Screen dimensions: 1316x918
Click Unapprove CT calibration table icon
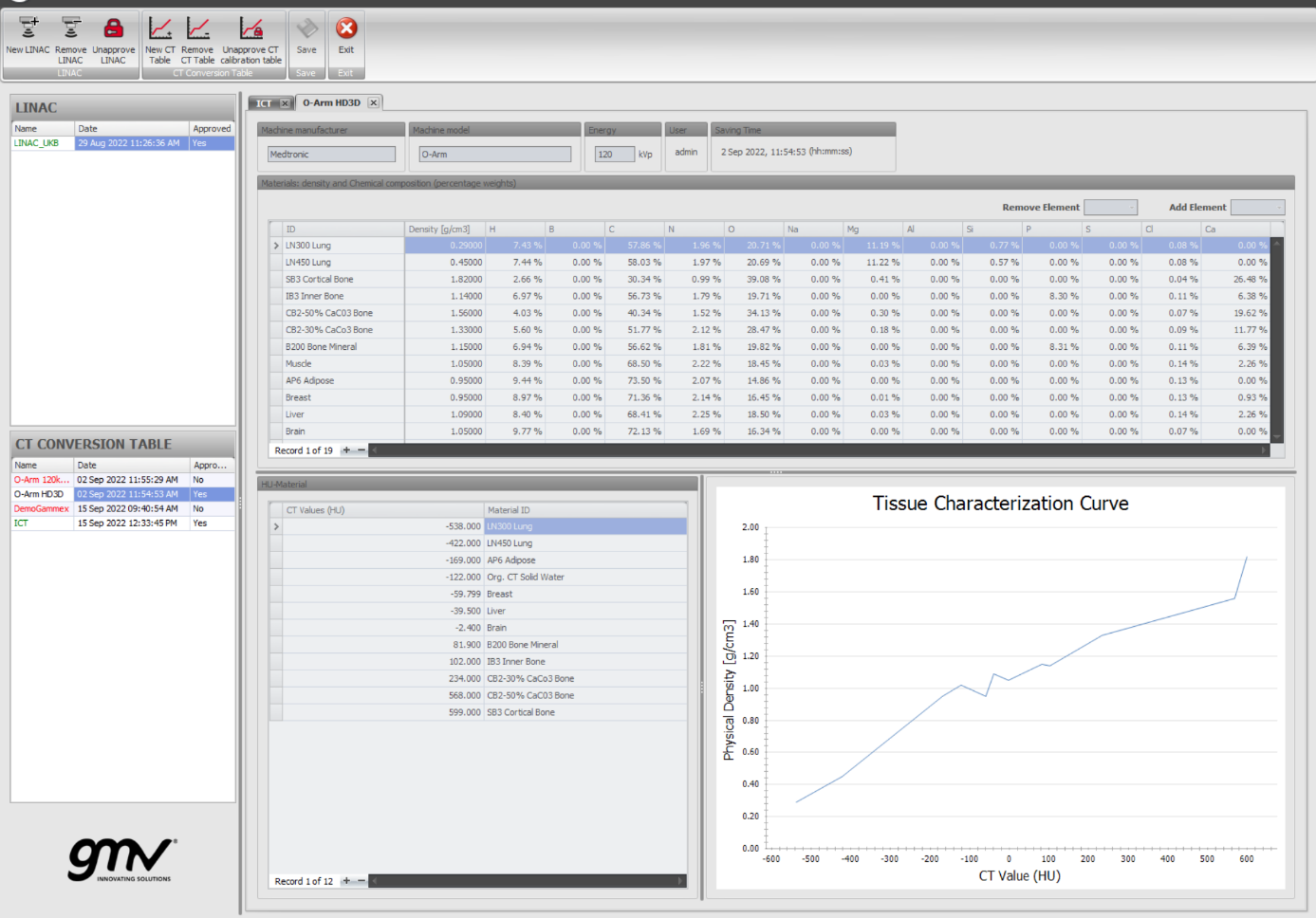[x=250, y=28]
